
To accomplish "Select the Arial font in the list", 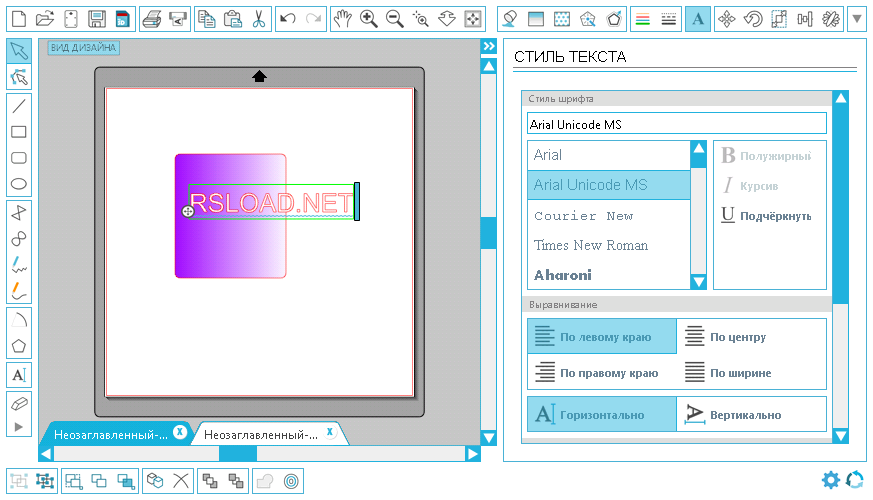I will pyautogui.click(x=609, y=155).
